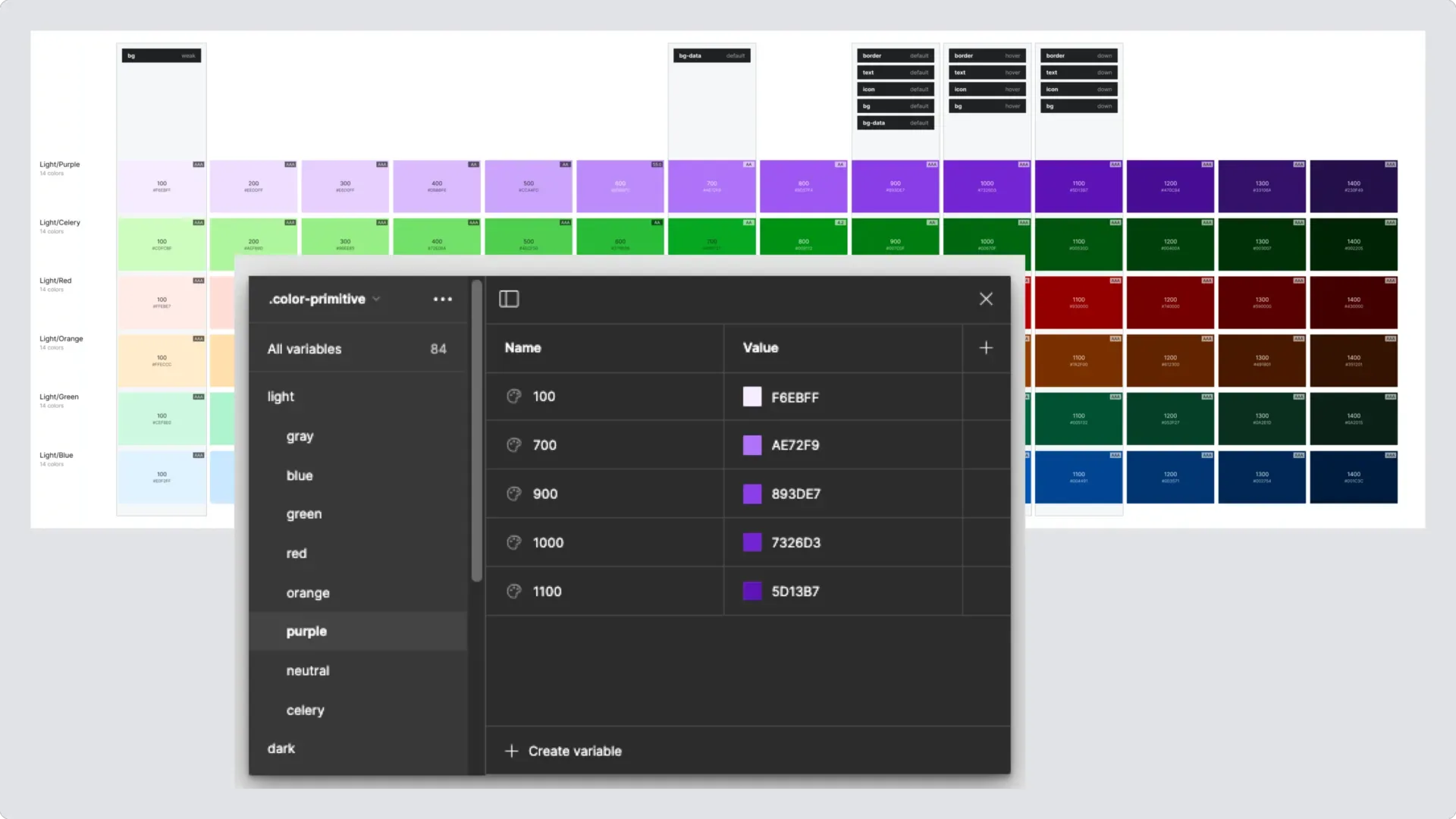Click the Light/Celery row label on canvas
Image resolution: width=1456 pixels, height=819 pixels.
[x=59, y=223]
